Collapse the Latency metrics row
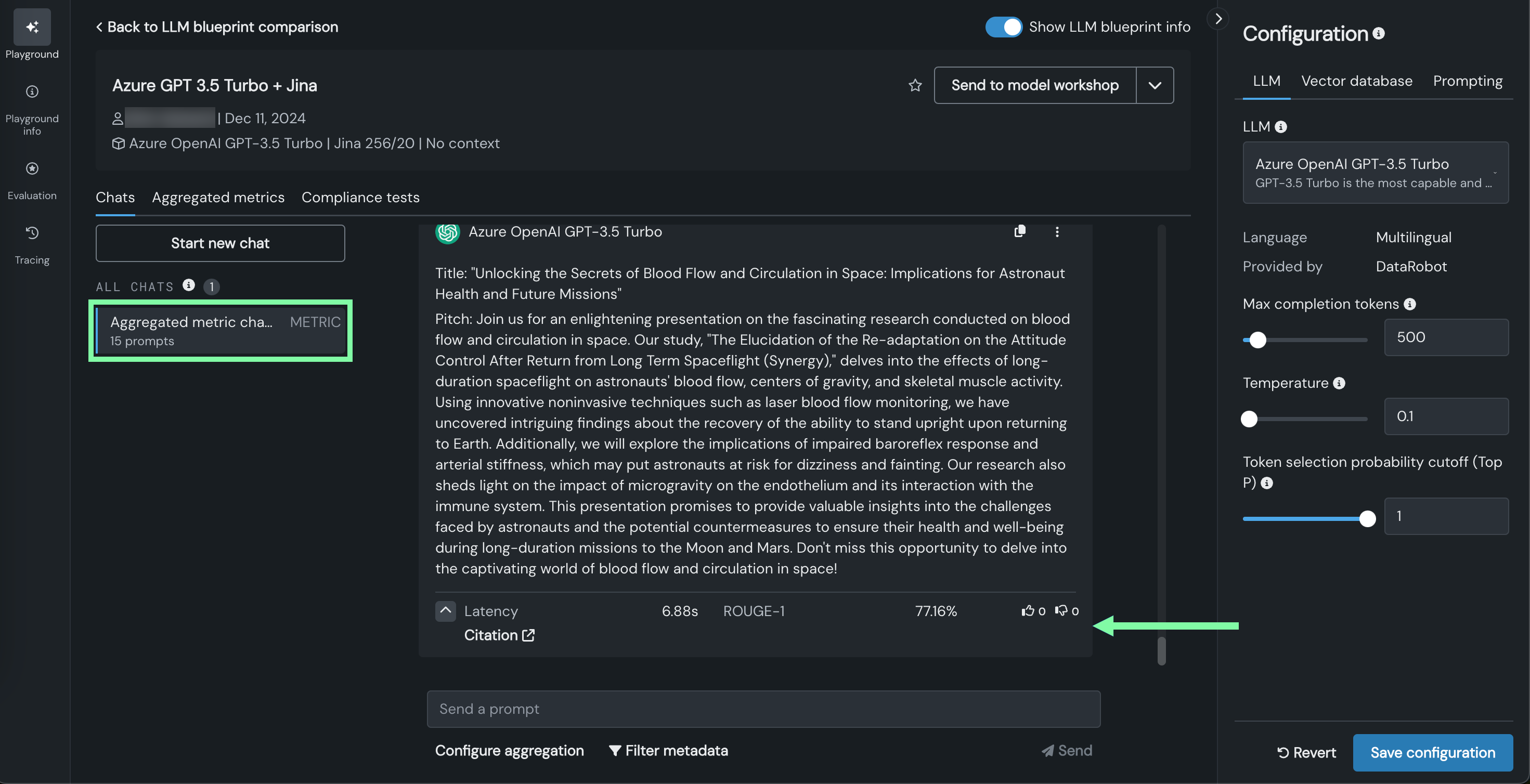1530x784 pixels. [x=446, y=610]
